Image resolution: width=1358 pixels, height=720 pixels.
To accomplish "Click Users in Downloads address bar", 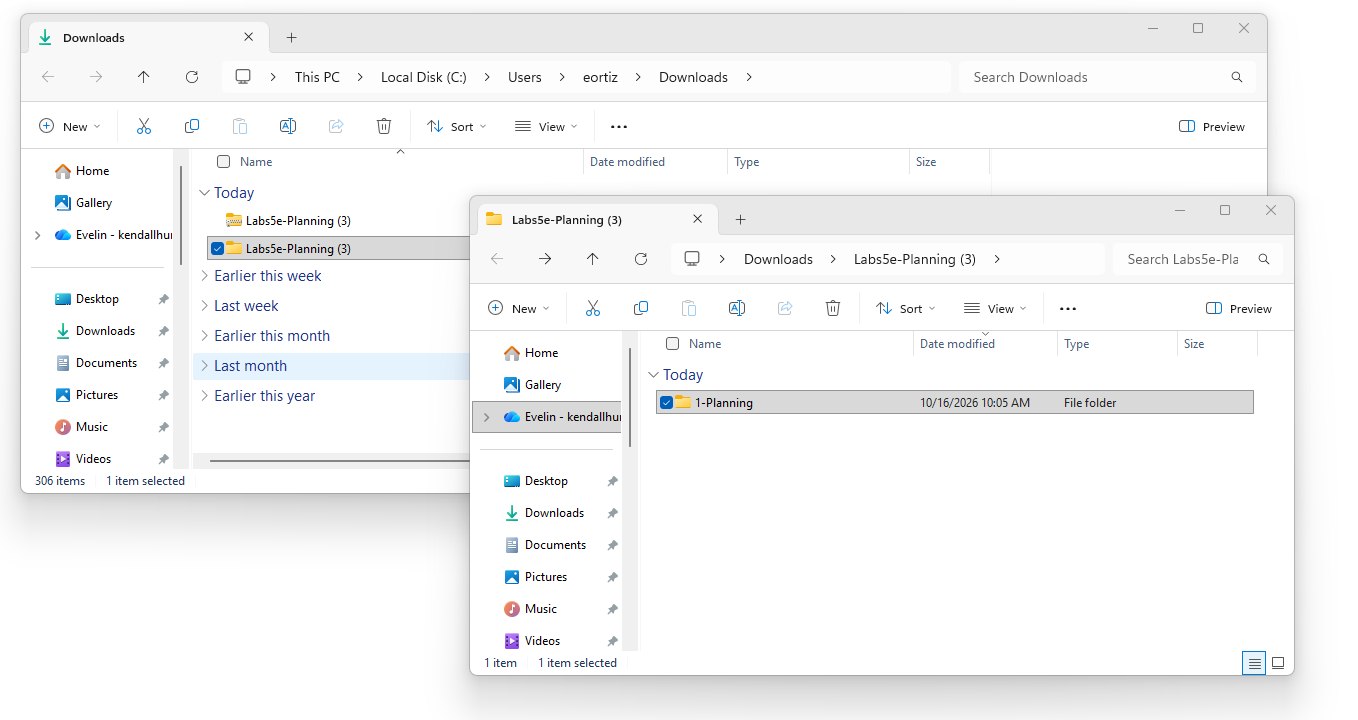I will point(525,77).
